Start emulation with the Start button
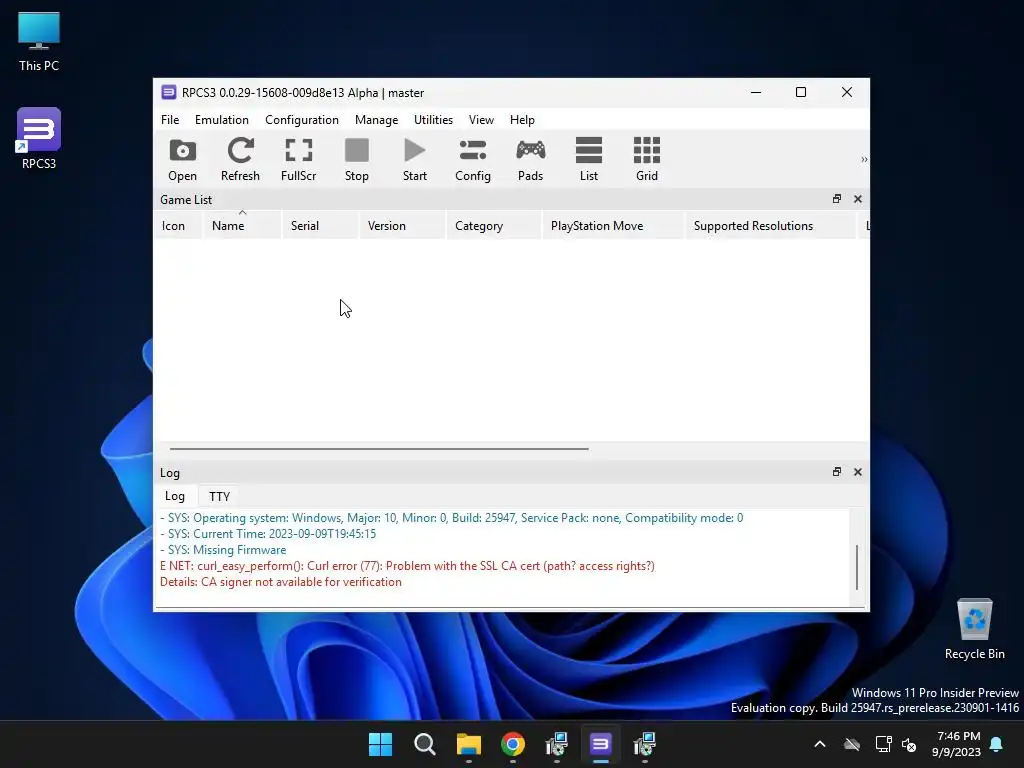This screenshot has height=768, width=1024. [x=415, y=160]
